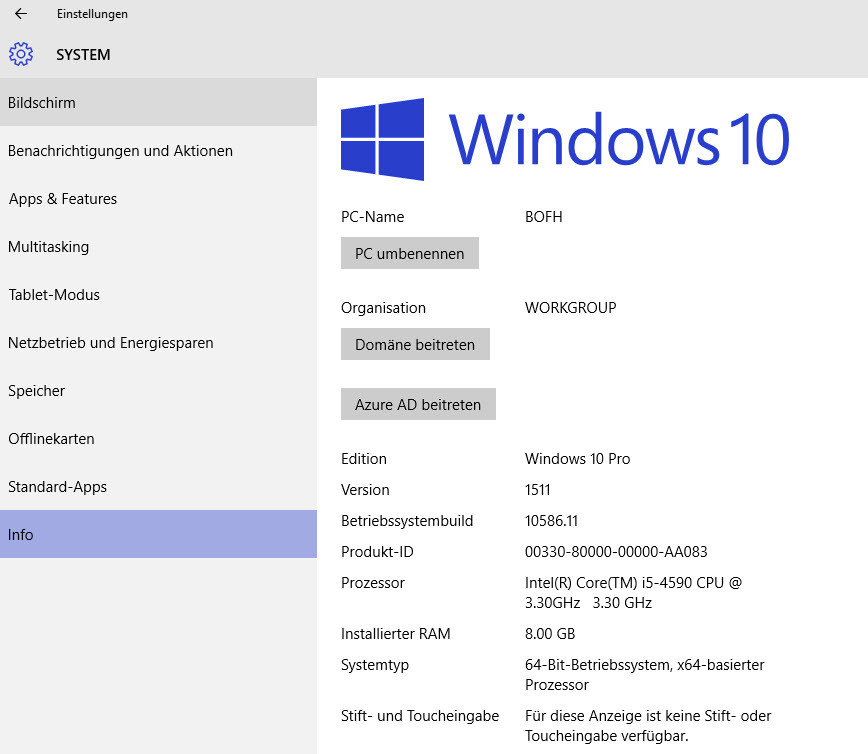This screenshot has width=868, height=754.
Task: Open Apps & Features section
Action: click(x=158, y=199)
